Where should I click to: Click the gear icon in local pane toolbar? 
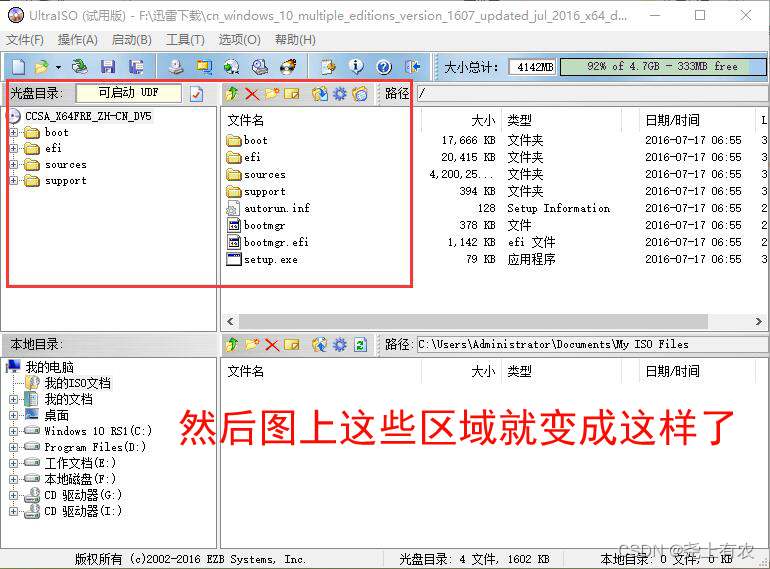(x=340, y=345)
